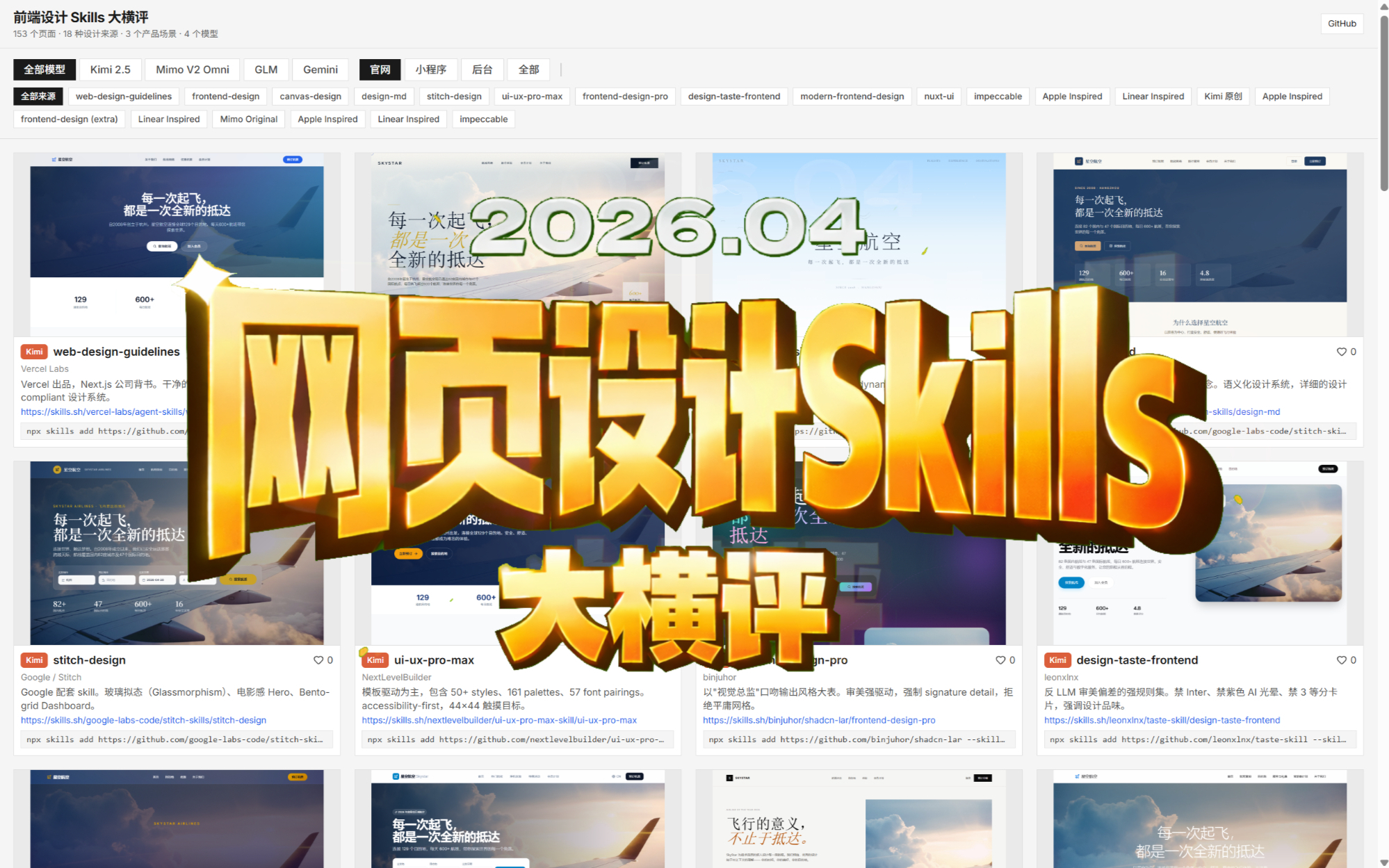Click heart icon on design-md card
Screen dimensions: 1389x868
[x=1342, y=352]
